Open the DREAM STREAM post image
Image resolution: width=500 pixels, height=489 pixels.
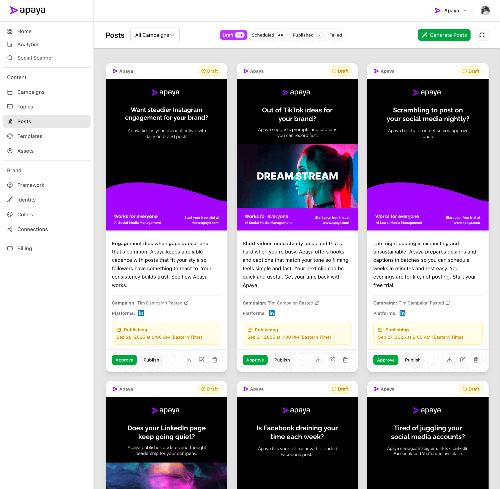(x=297, y=176)
